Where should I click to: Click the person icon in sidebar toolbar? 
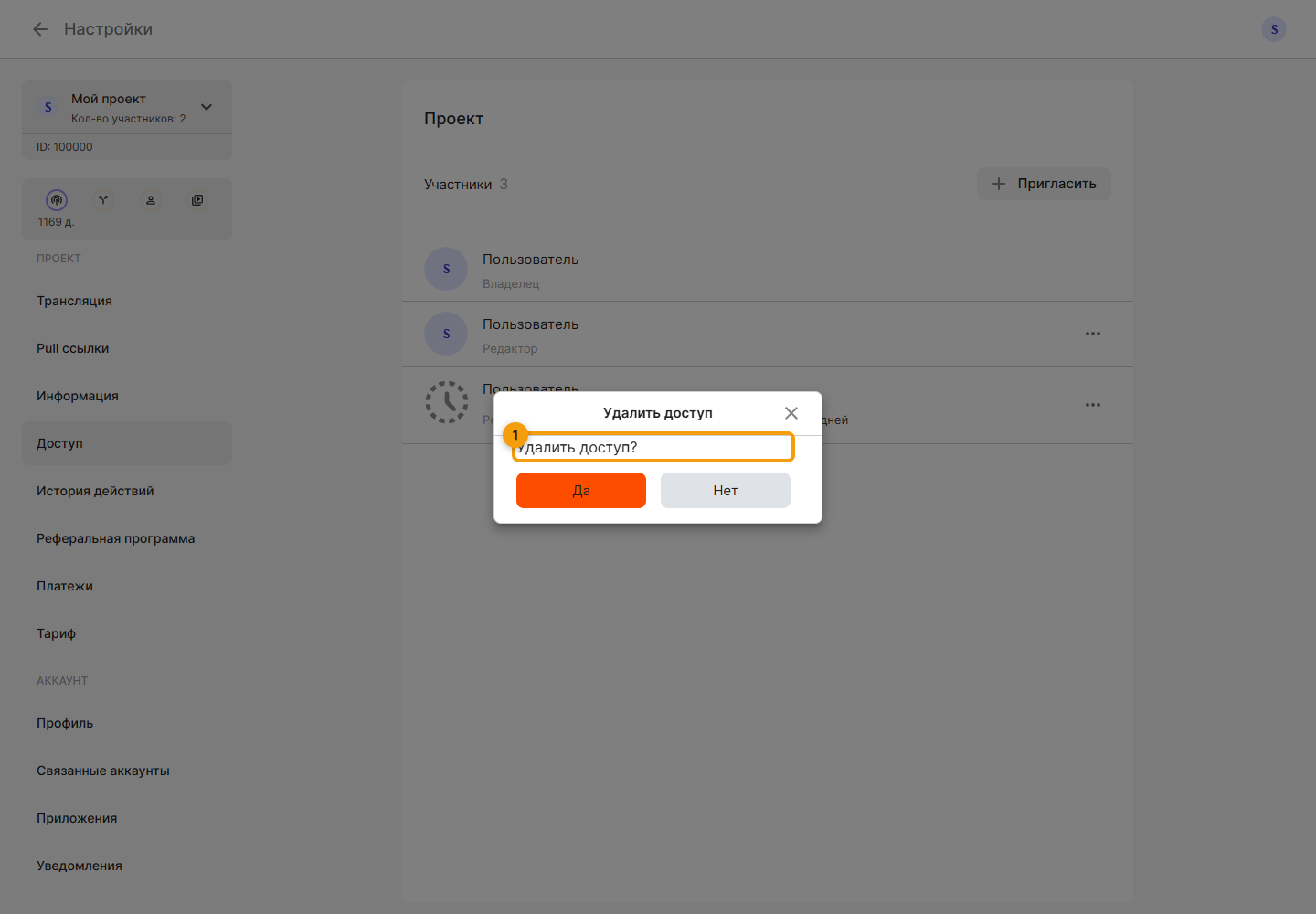[x=151, y=200]
